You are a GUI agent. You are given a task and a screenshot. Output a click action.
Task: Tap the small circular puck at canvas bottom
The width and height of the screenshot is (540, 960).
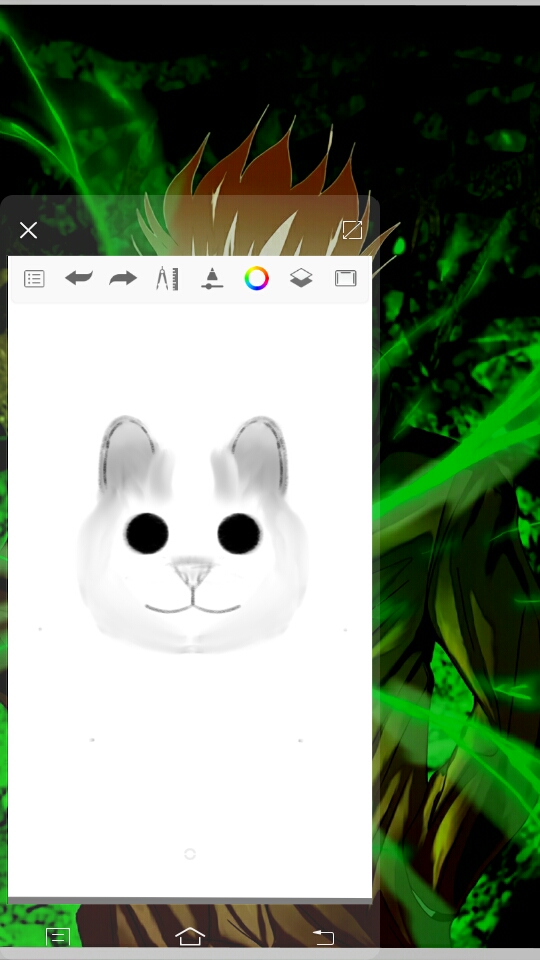click(190, 854)
